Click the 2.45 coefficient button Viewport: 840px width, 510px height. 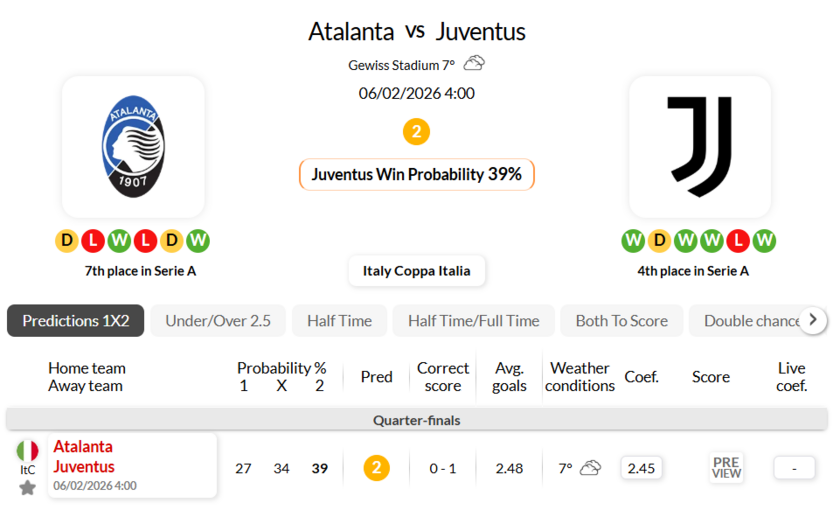(x=641, y=468)
